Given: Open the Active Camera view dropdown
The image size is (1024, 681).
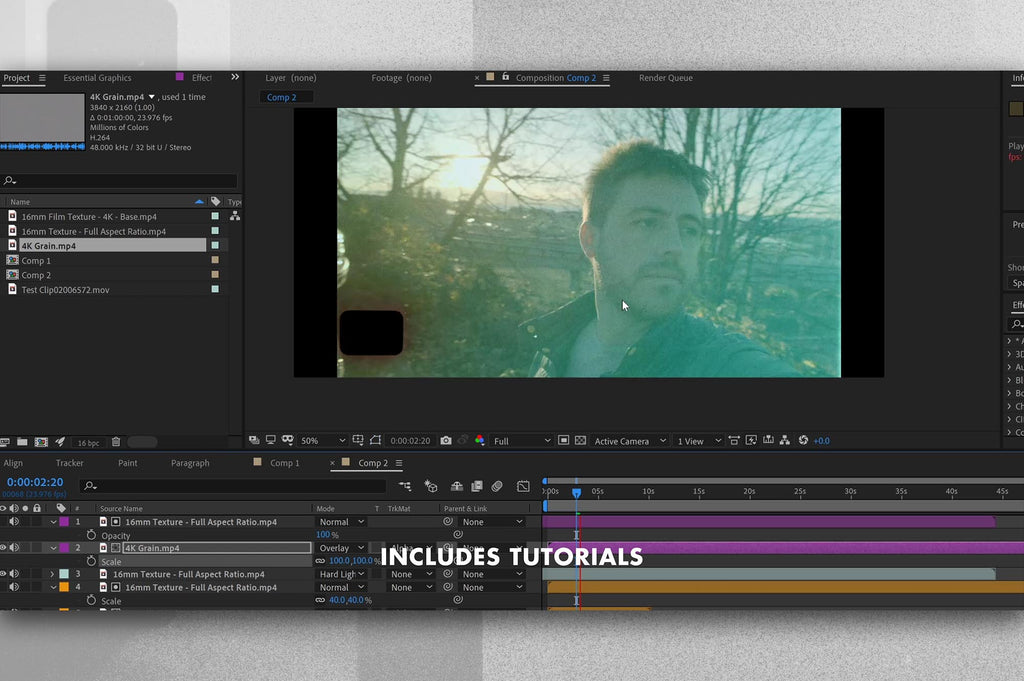Looking at the screenshot, I should tap(629, 441).
